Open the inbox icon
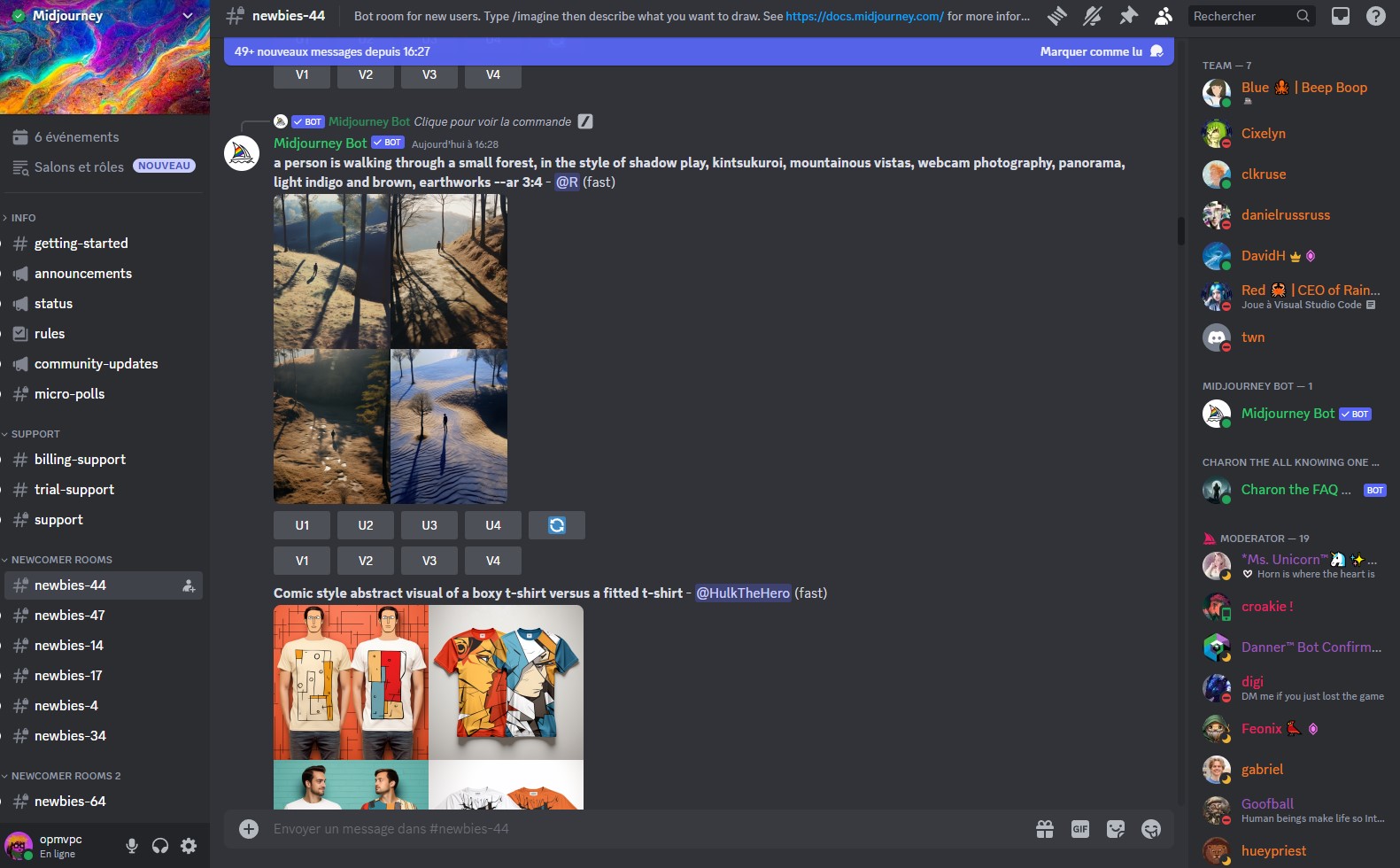Screen dimensions: 1400x868 [x=1341, y=16]
